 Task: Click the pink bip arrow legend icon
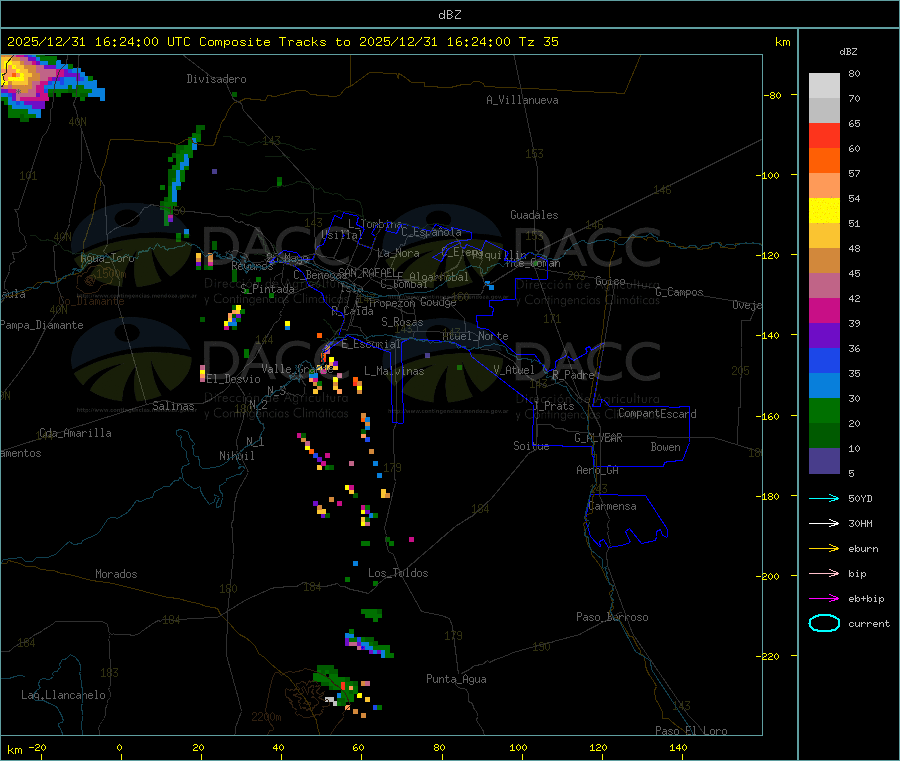tap(824, 573)
